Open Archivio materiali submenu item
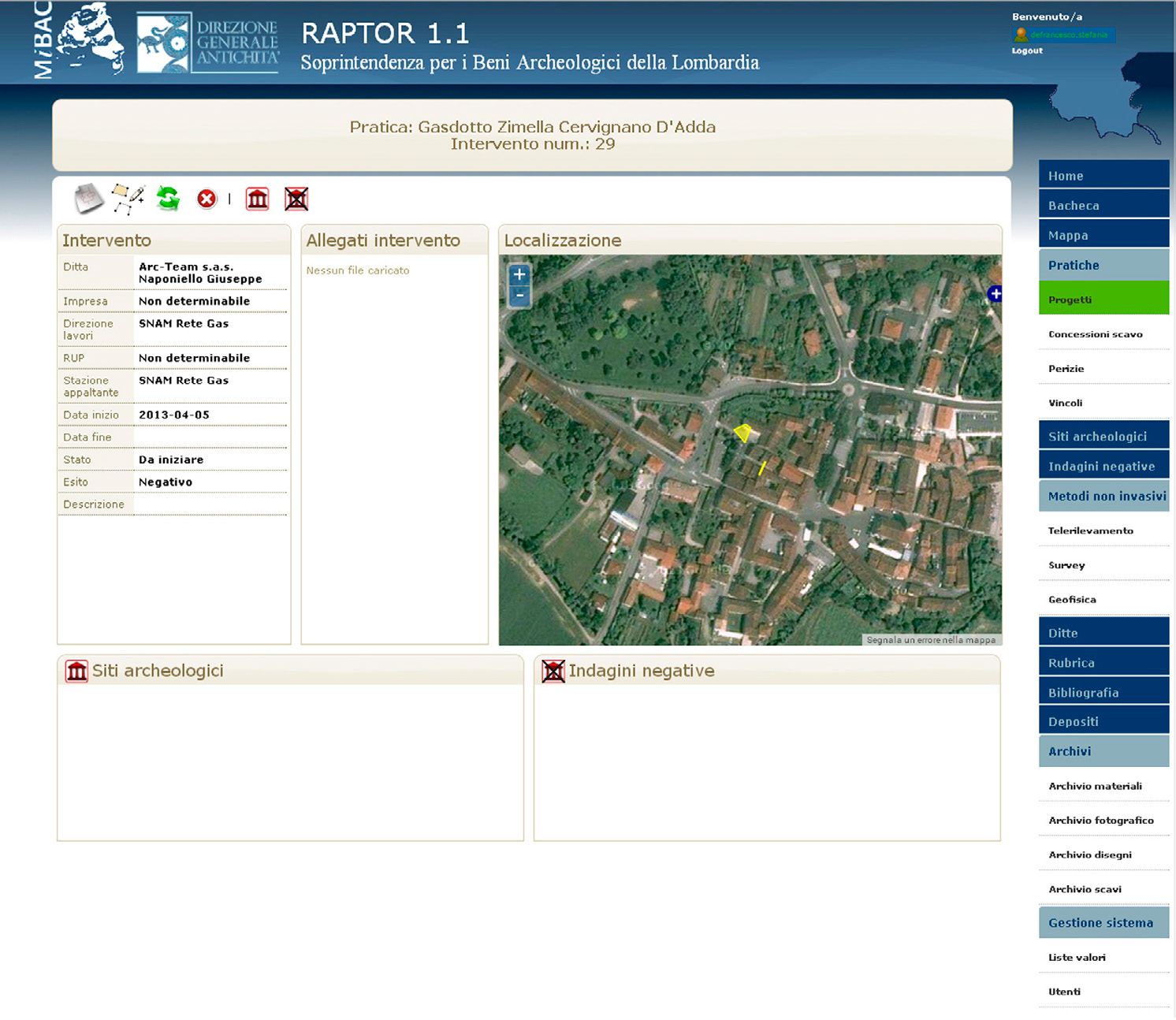The image size is (1176, 1020). [1103, 786]
